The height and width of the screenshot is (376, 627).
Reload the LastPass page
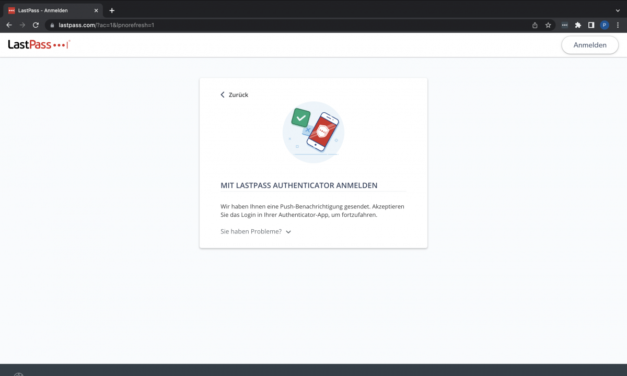[36, 25]
